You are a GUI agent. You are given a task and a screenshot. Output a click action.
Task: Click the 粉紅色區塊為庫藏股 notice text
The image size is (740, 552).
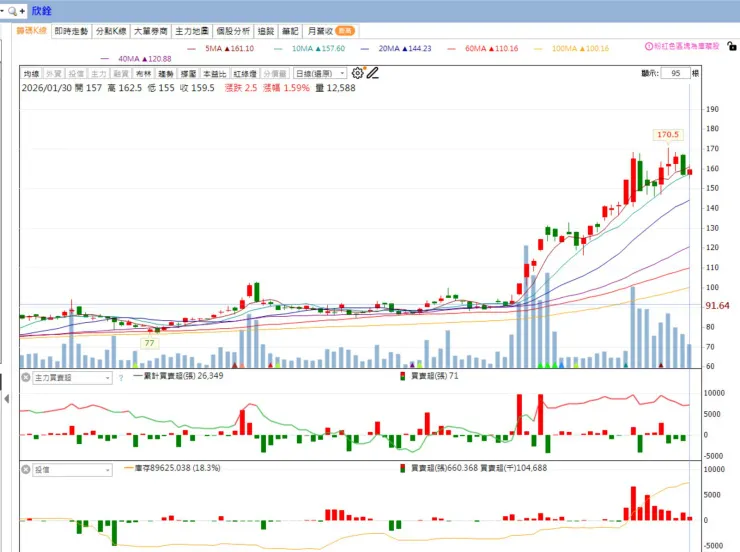pos(687,46)
